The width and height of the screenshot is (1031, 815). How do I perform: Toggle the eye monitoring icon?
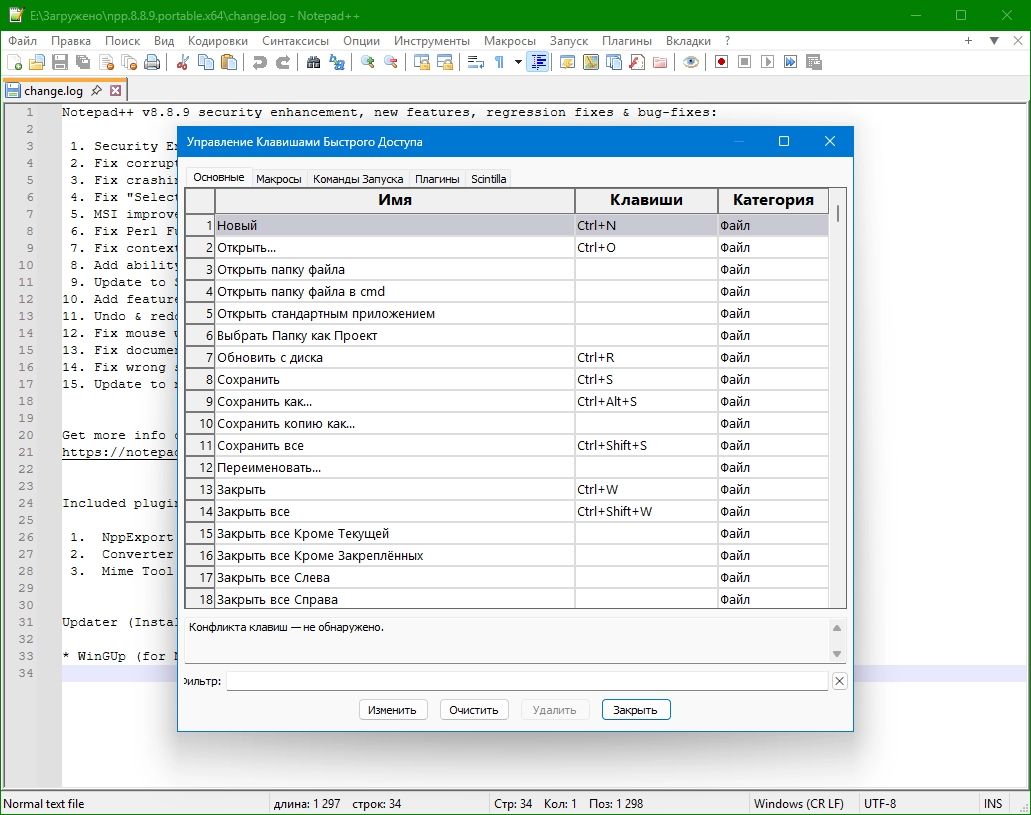point(690,62)
